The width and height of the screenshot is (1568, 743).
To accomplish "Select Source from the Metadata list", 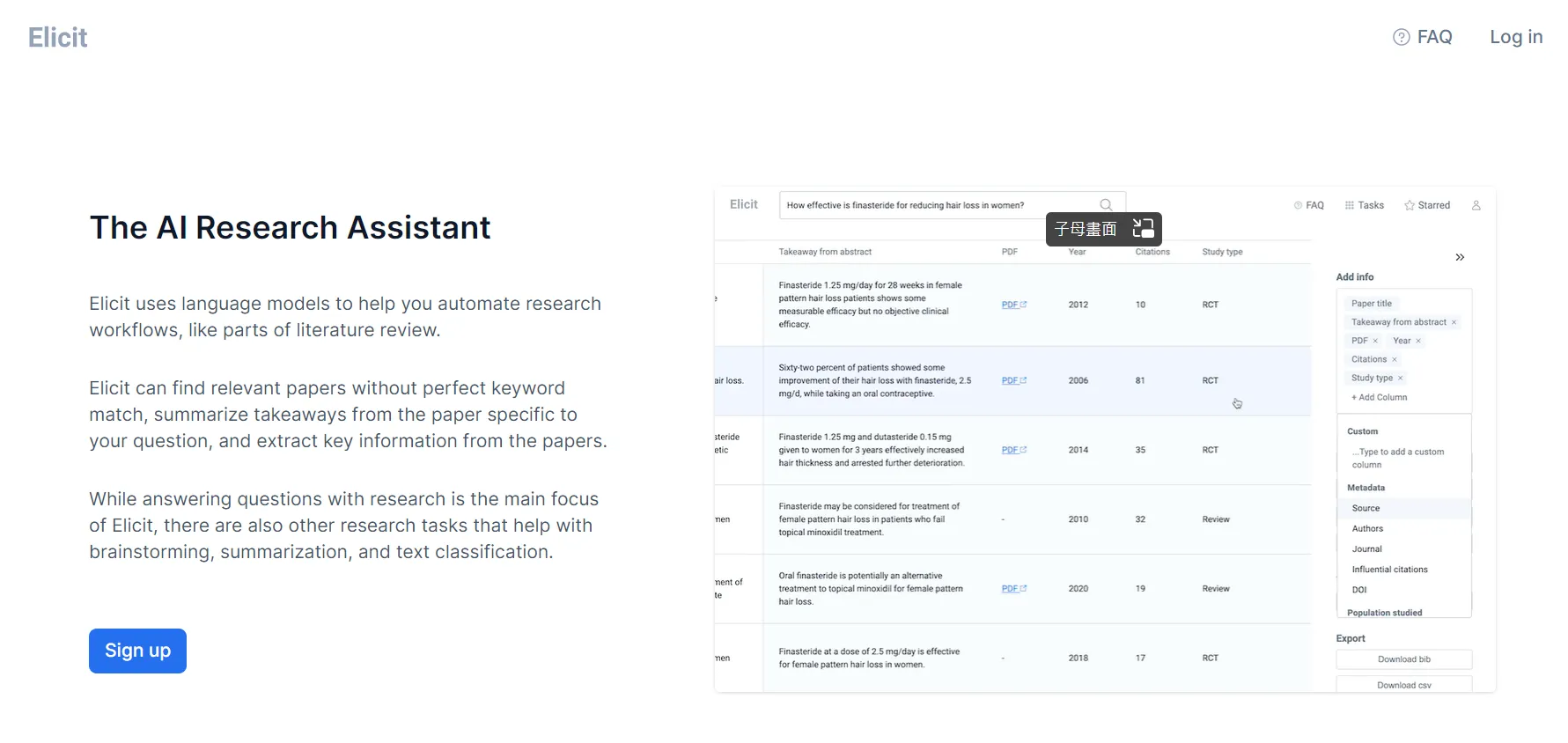I will point(1366,508).
